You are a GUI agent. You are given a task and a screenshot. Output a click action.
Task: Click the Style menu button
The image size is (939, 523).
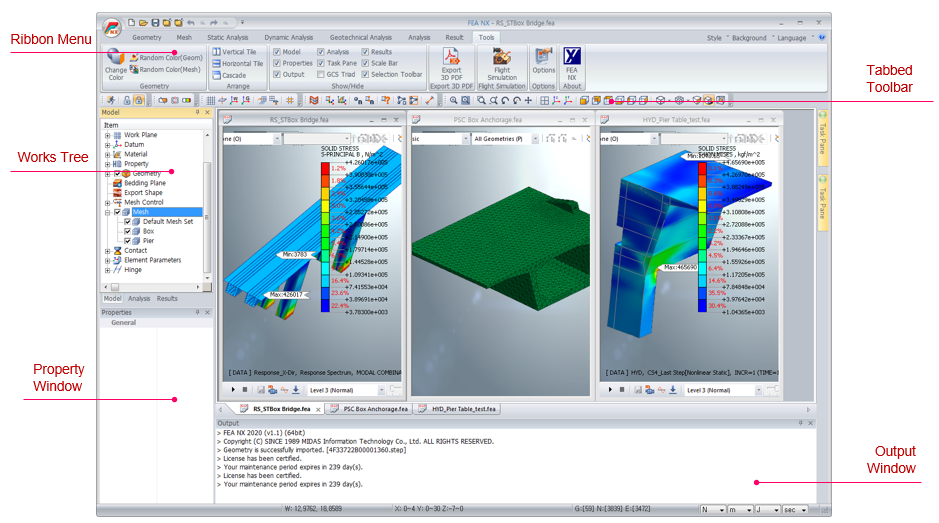[x=713, y=38]
